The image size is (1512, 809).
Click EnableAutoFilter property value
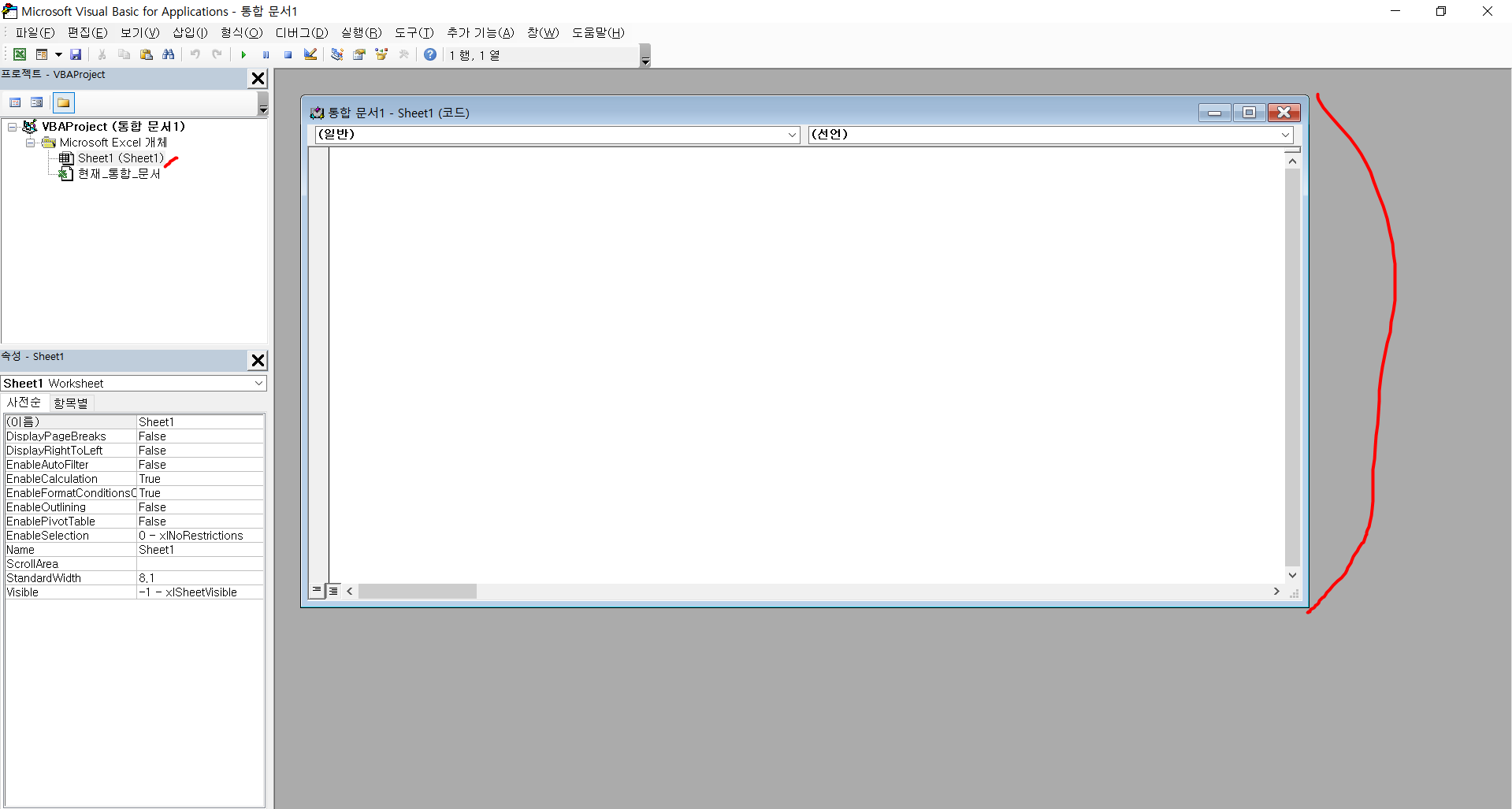pyautogui.click(x=200, y=465)
